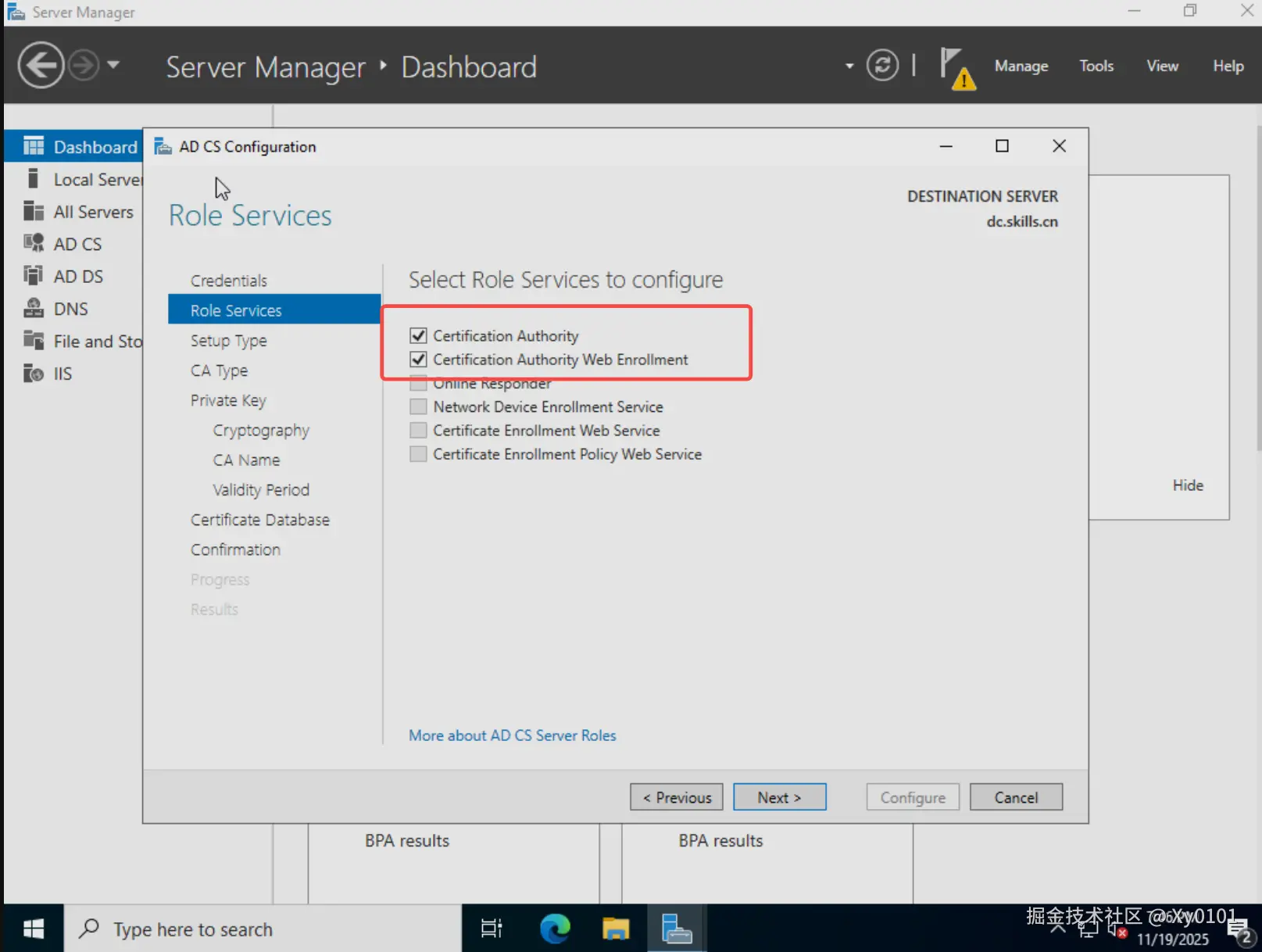Switch to Server Manager taskbar icon

pyautogui.click(x=677, y=929)
